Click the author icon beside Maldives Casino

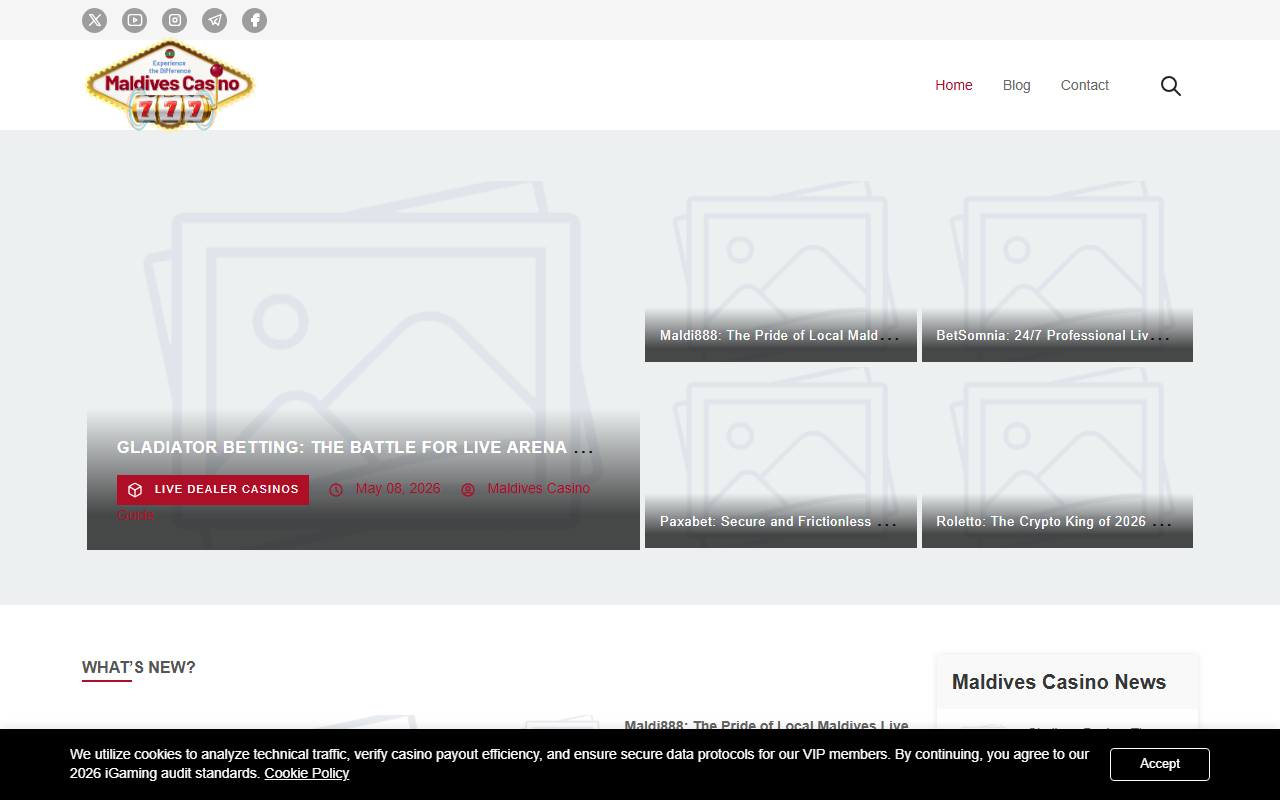click(x=468, y=490)
